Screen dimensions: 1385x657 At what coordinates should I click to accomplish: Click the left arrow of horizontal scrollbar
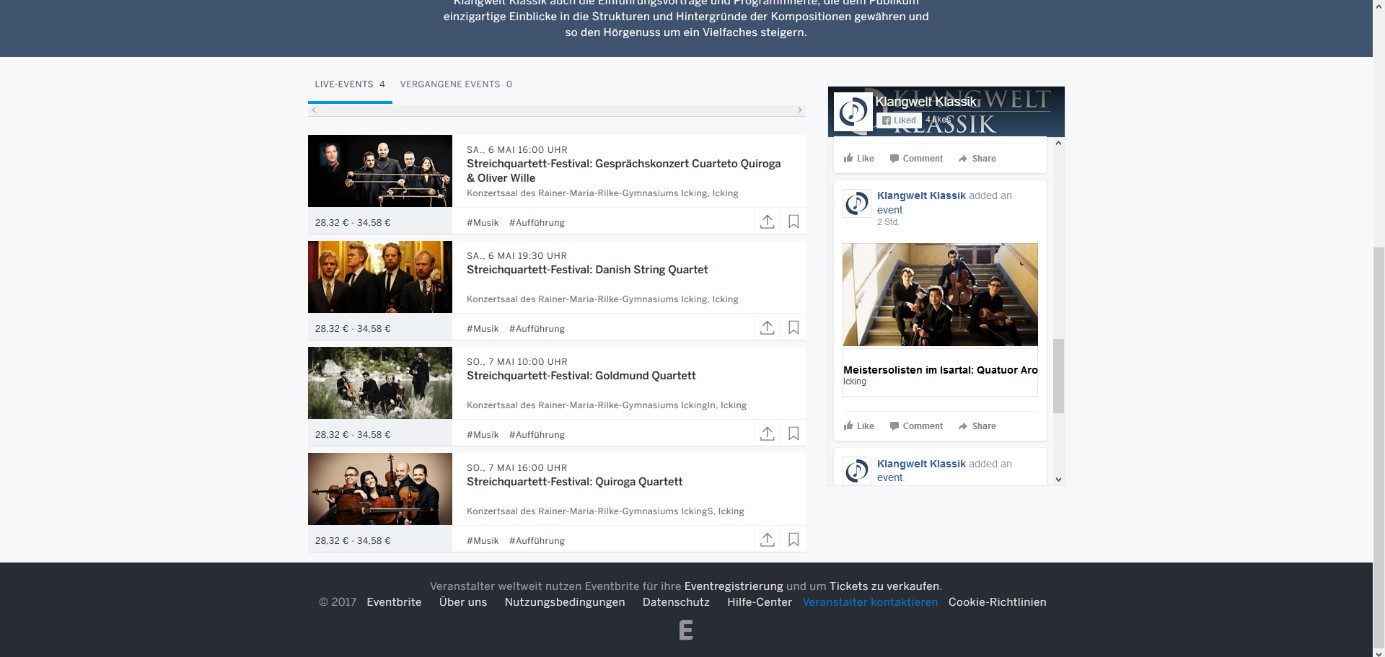click(x=314, y=110)
